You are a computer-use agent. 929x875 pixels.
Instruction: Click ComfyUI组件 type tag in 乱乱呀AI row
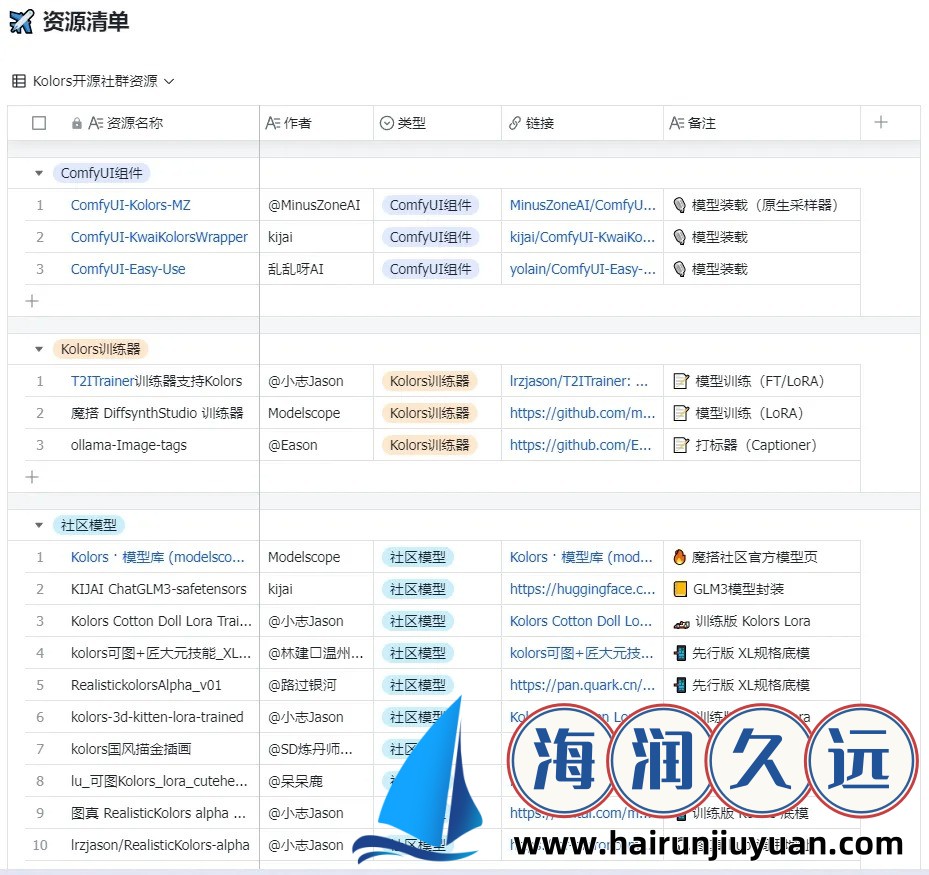tap(430, 269)
